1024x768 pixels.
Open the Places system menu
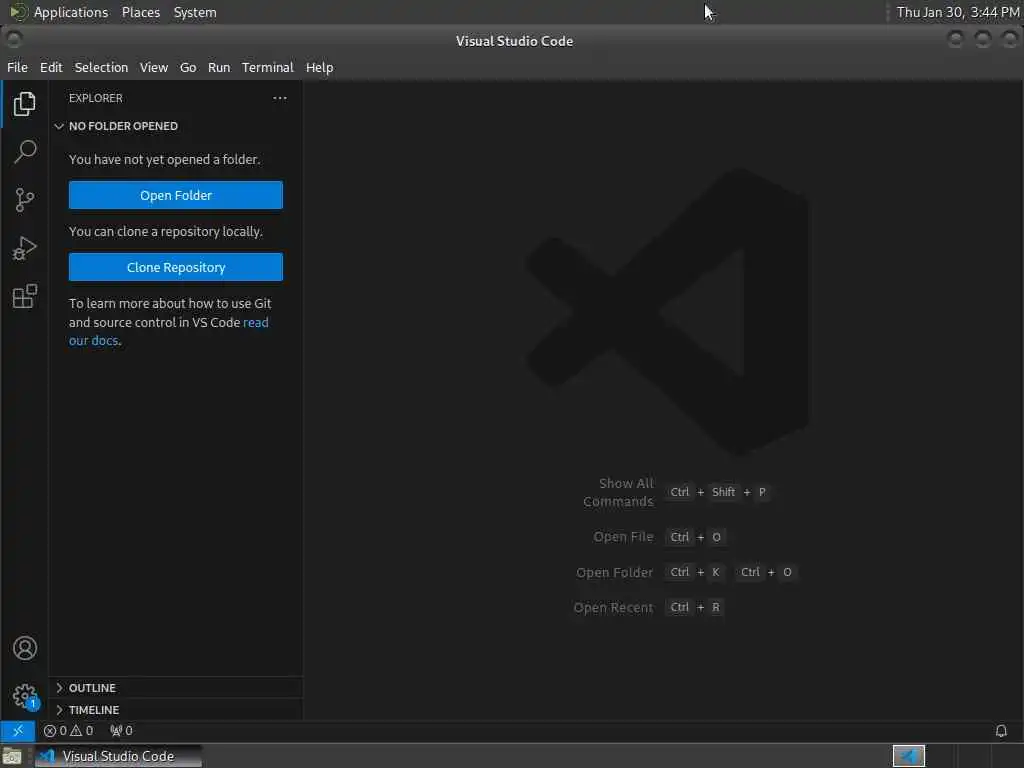(x=140, y=12)
